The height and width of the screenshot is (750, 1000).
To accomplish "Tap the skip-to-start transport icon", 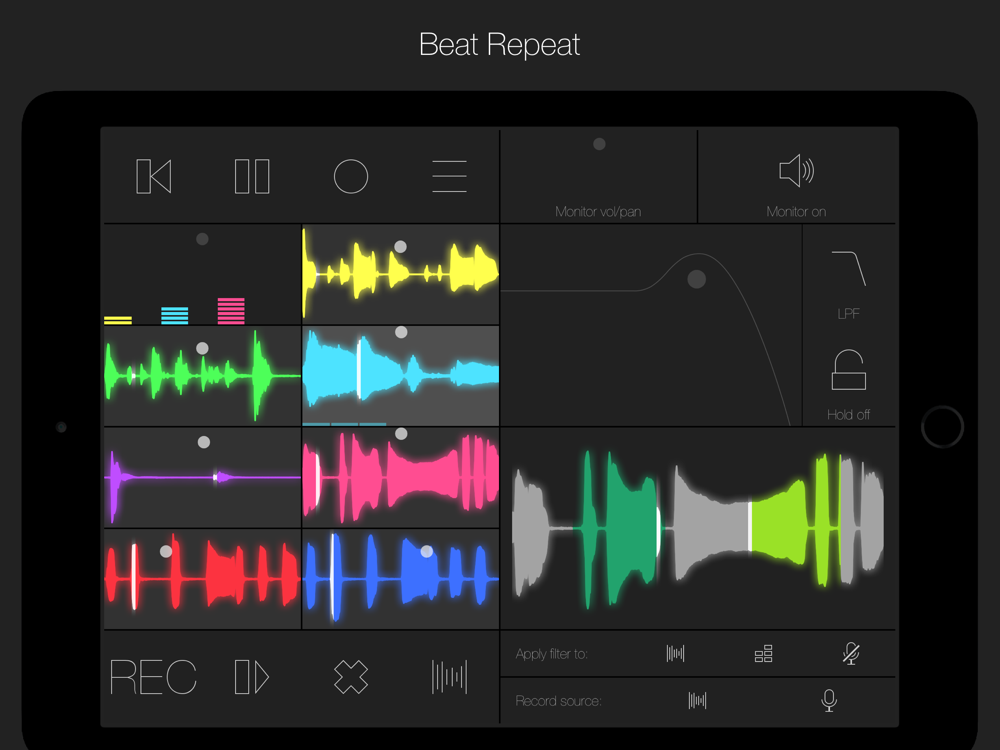I will (x=154, y=176).
